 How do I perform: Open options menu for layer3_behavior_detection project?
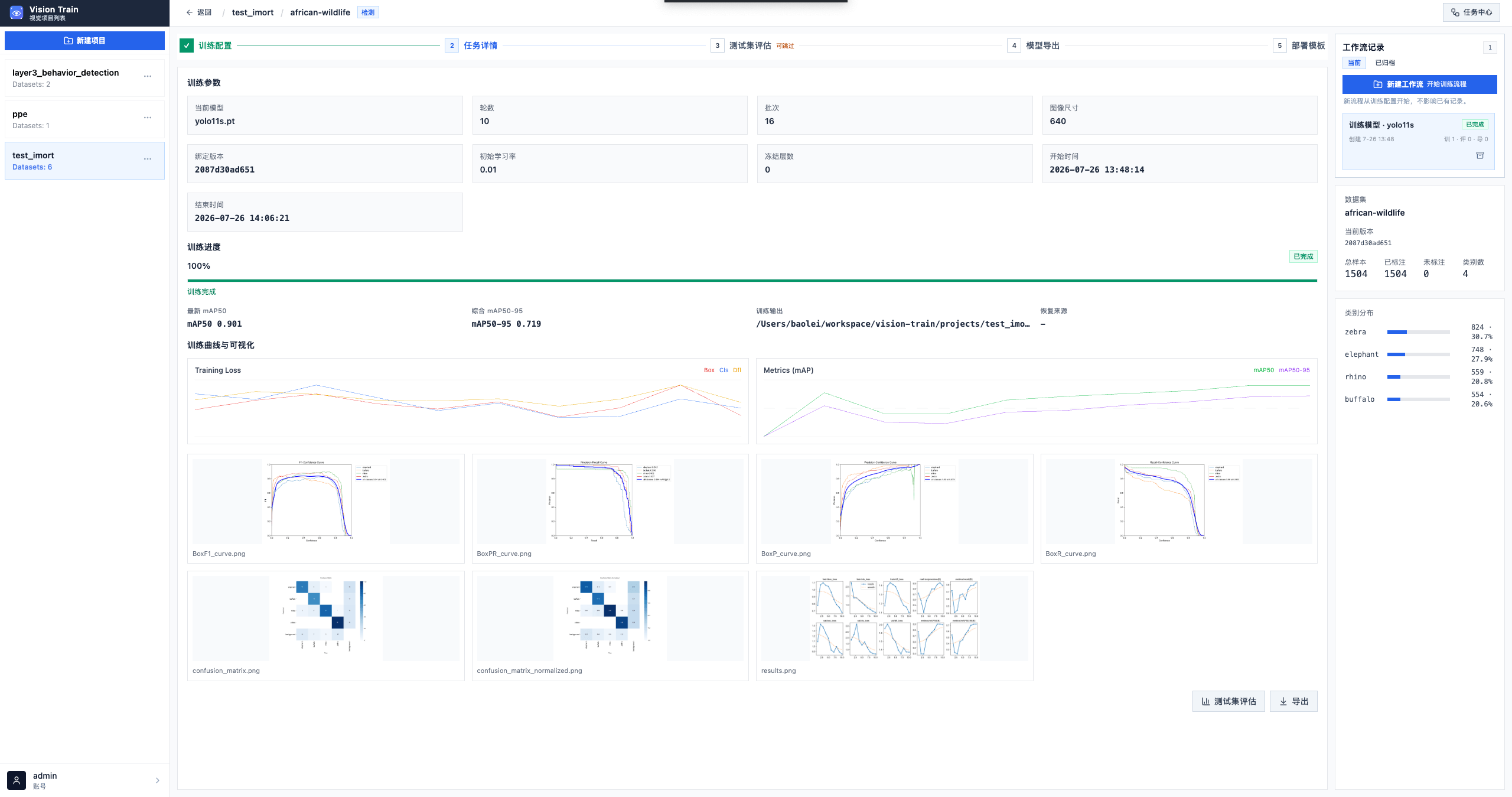point(148,76)
